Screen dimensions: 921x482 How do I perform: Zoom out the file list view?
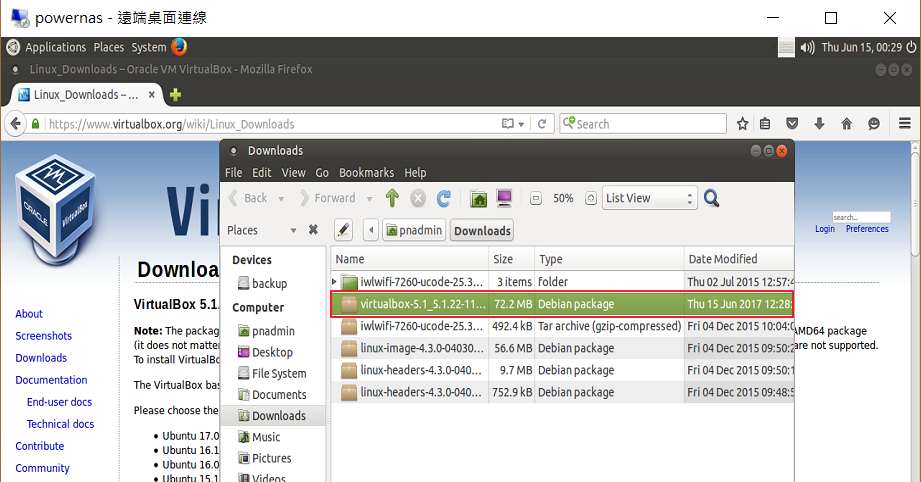(536, 198)
